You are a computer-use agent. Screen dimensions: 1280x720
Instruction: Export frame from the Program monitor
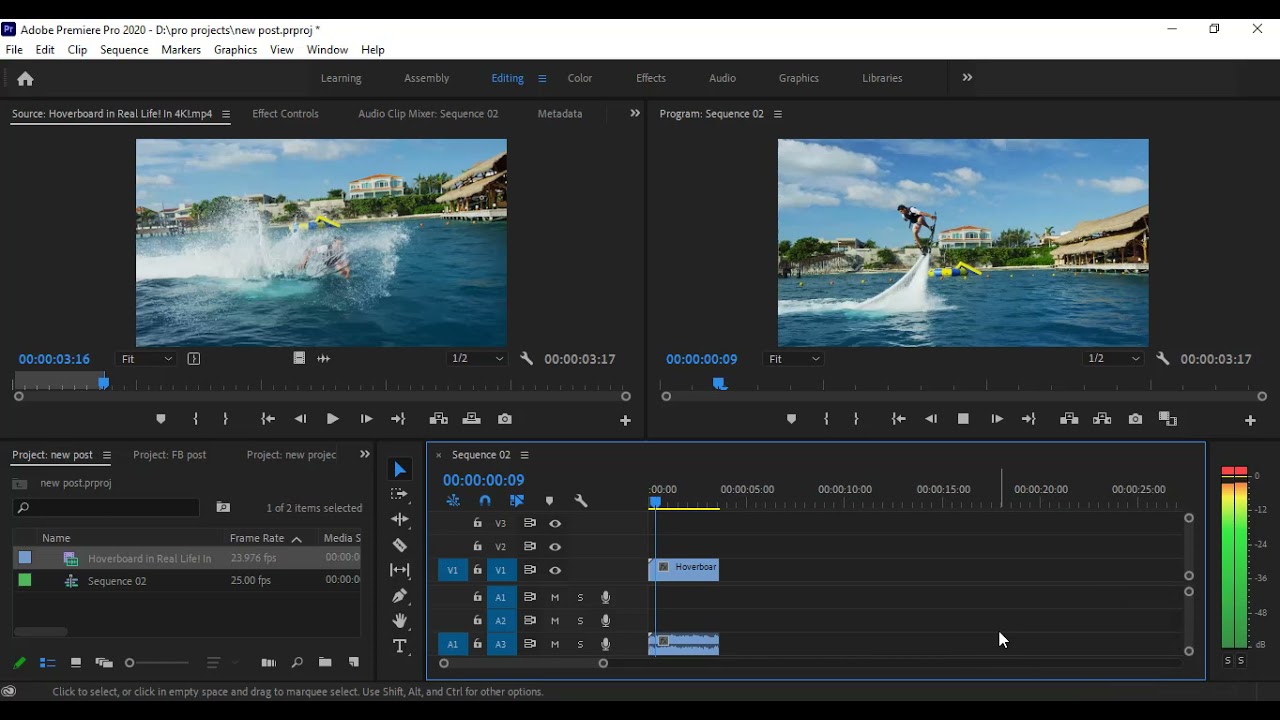pyautogui.click(x=1135, y=419)
